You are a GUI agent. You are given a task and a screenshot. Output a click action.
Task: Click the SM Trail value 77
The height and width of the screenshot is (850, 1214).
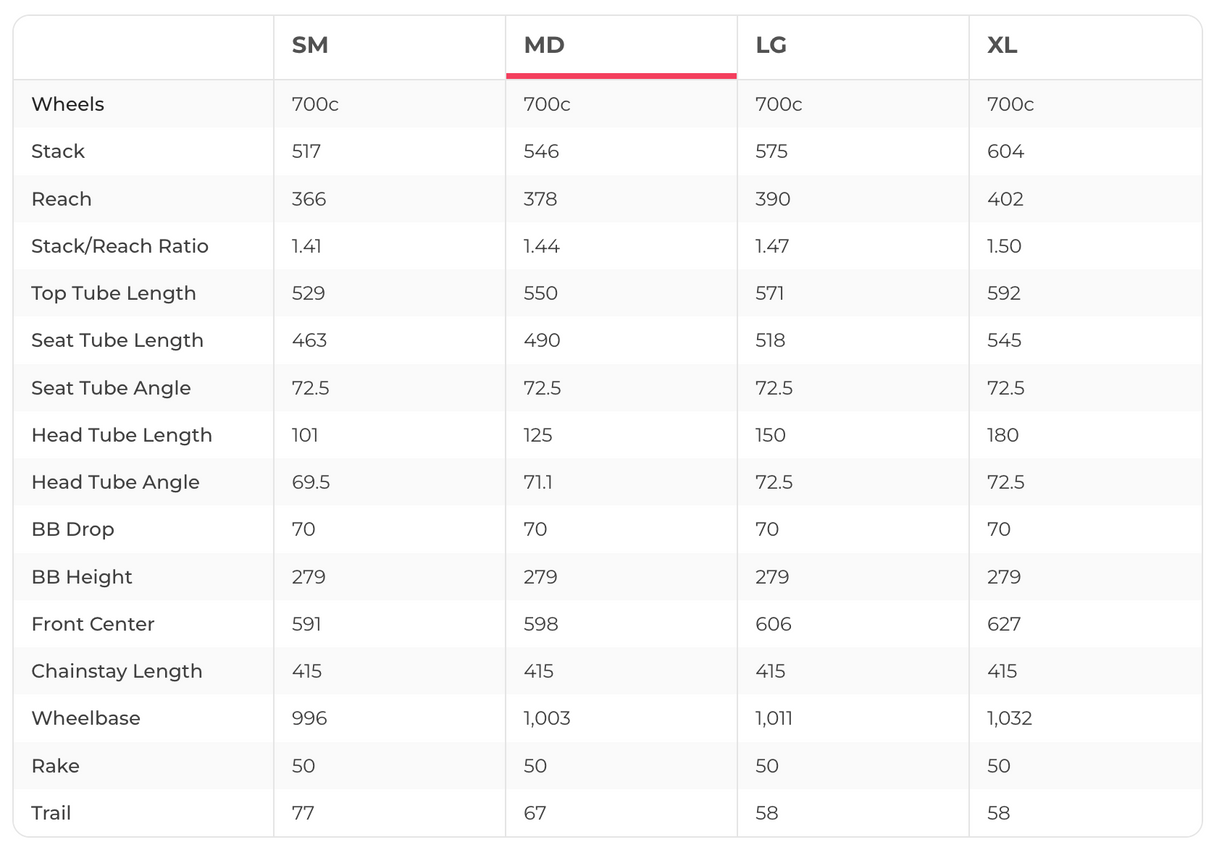tap(303, 813)
